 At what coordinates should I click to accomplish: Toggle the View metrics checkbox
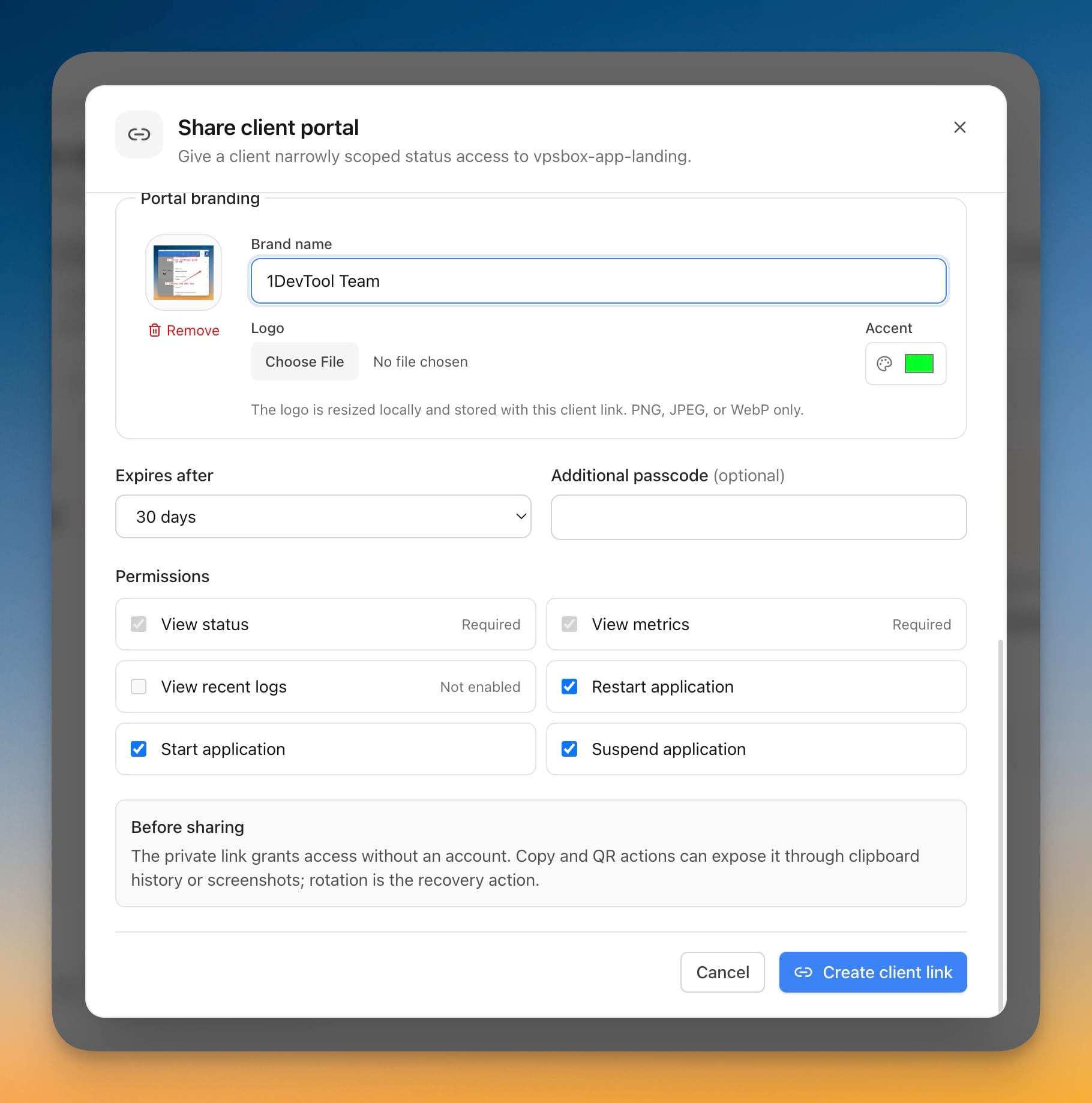[x=569, y=624]
